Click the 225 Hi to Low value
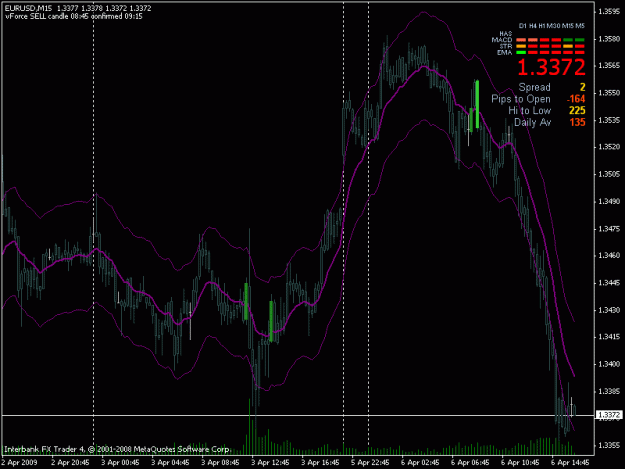The width and height of the screenshot is (625, 469). 577,110
